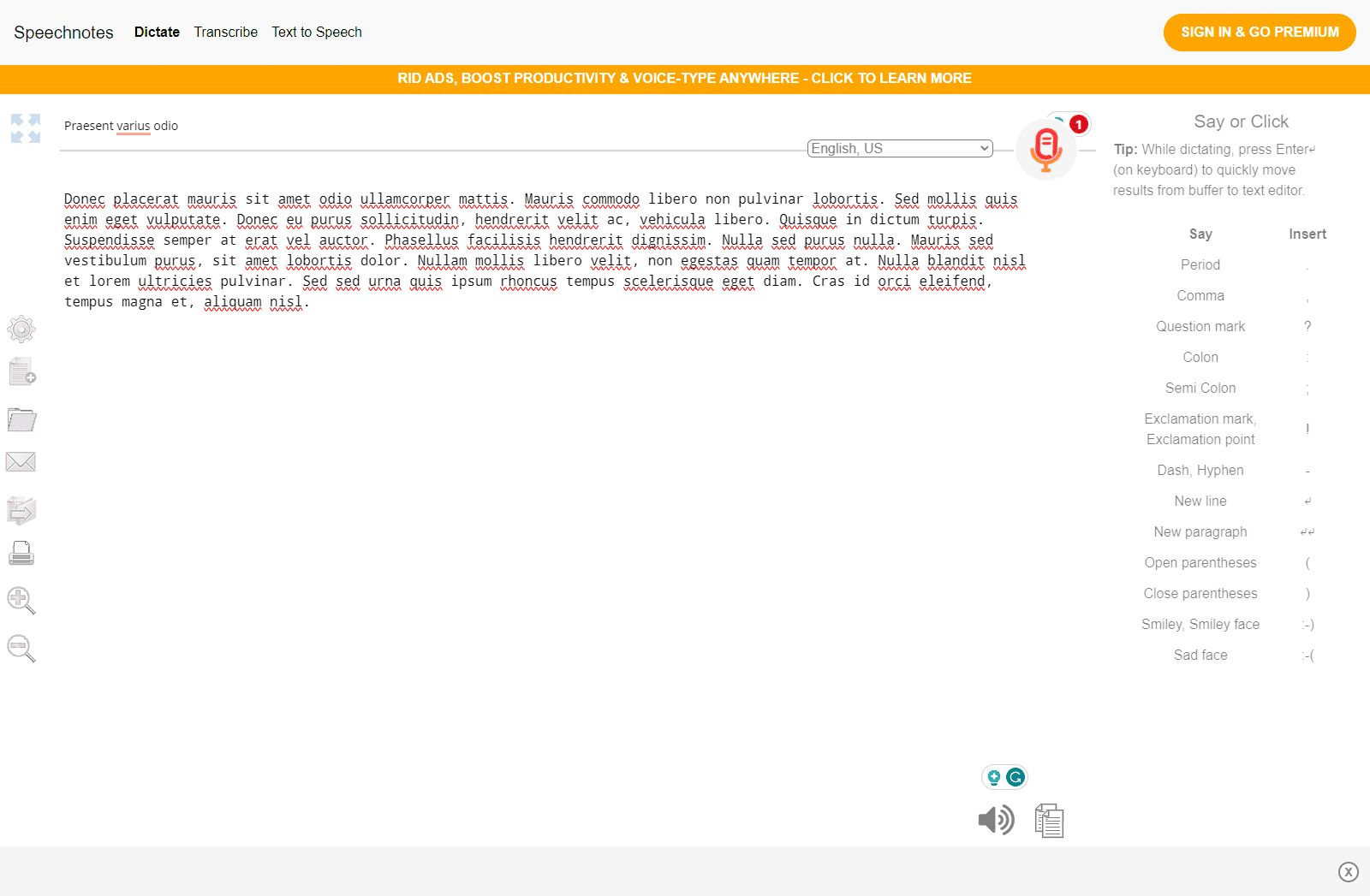Send the note via the envelope icon
The width and height of the screenshot is (1370, 896).
coord(21,462)
